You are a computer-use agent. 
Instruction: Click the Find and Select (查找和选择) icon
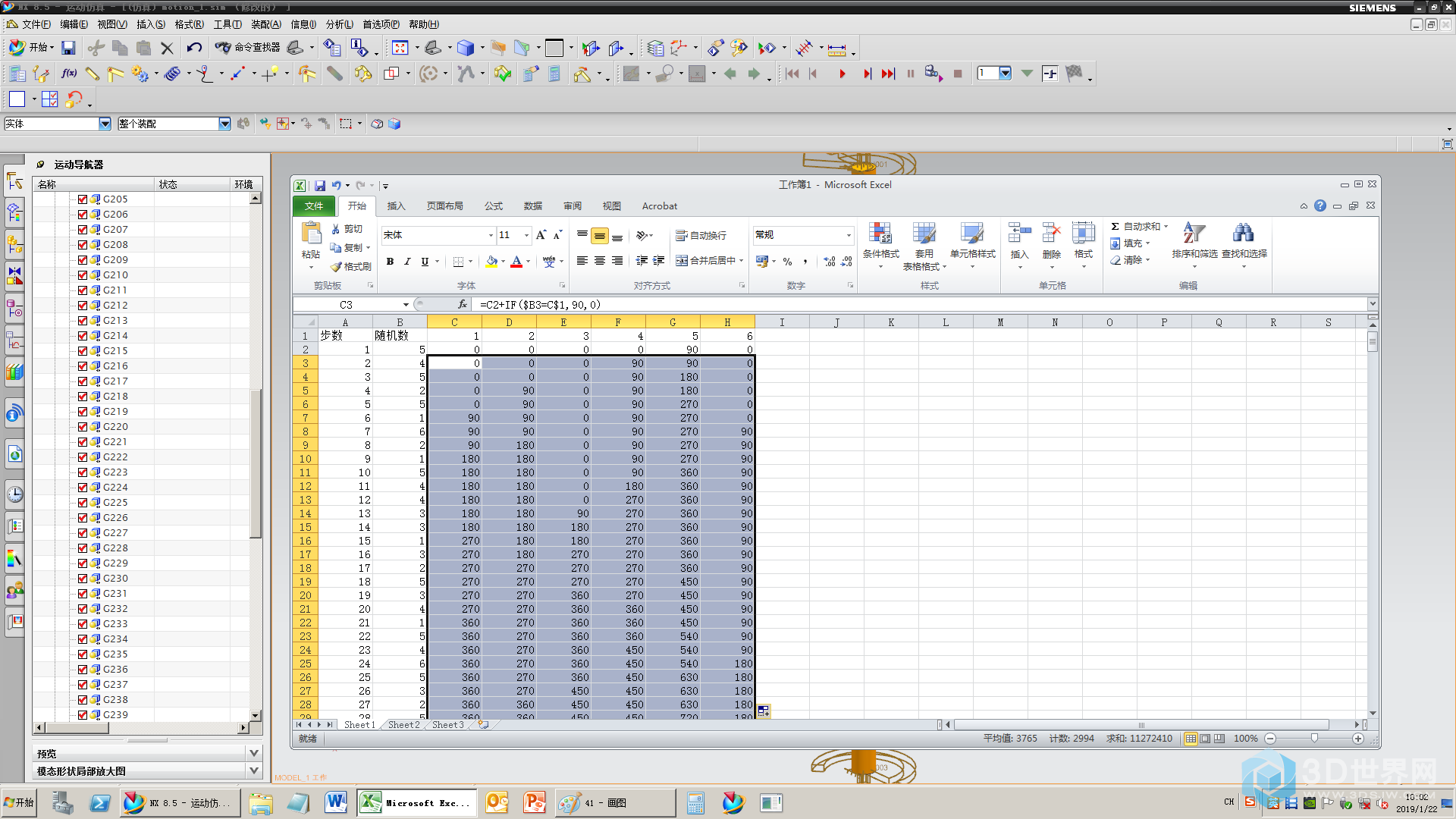pyautogui.click(x=1244, y=234)
